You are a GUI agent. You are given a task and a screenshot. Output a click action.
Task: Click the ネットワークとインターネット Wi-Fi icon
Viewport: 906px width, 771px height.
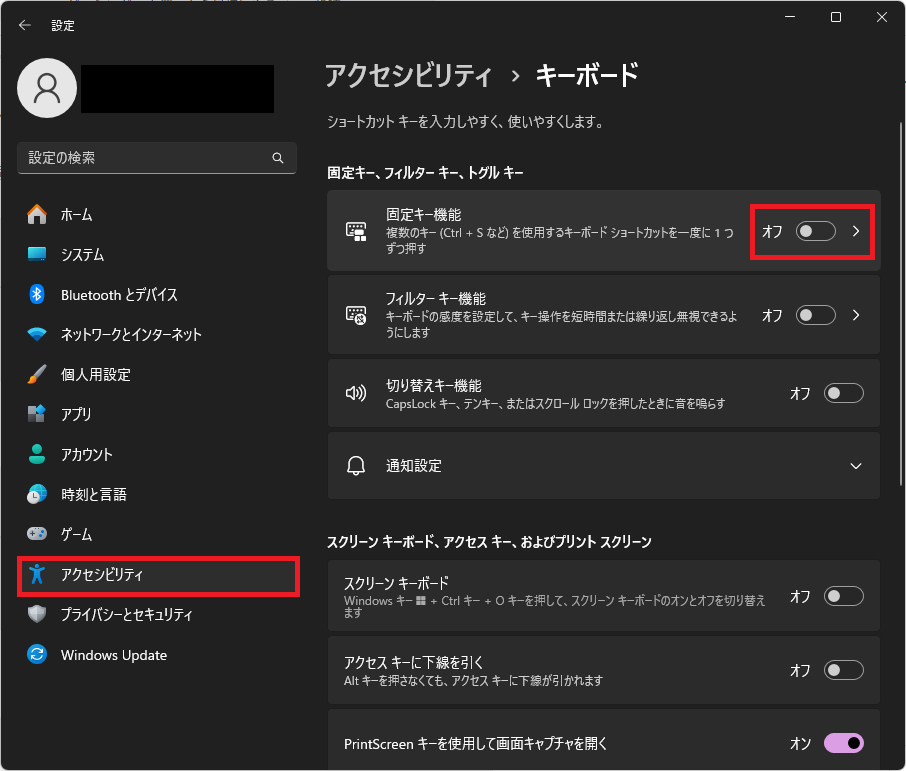coord(37,335)
